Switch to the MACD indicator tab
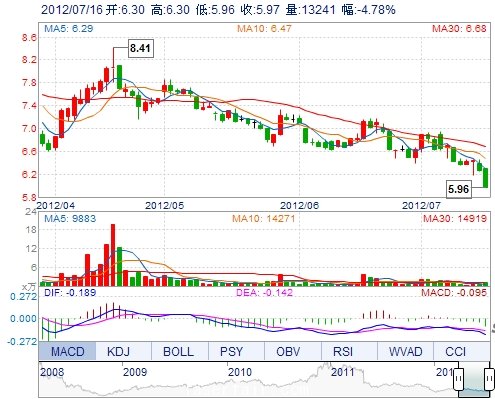This screenshot has width=495, height=399. 67,352
